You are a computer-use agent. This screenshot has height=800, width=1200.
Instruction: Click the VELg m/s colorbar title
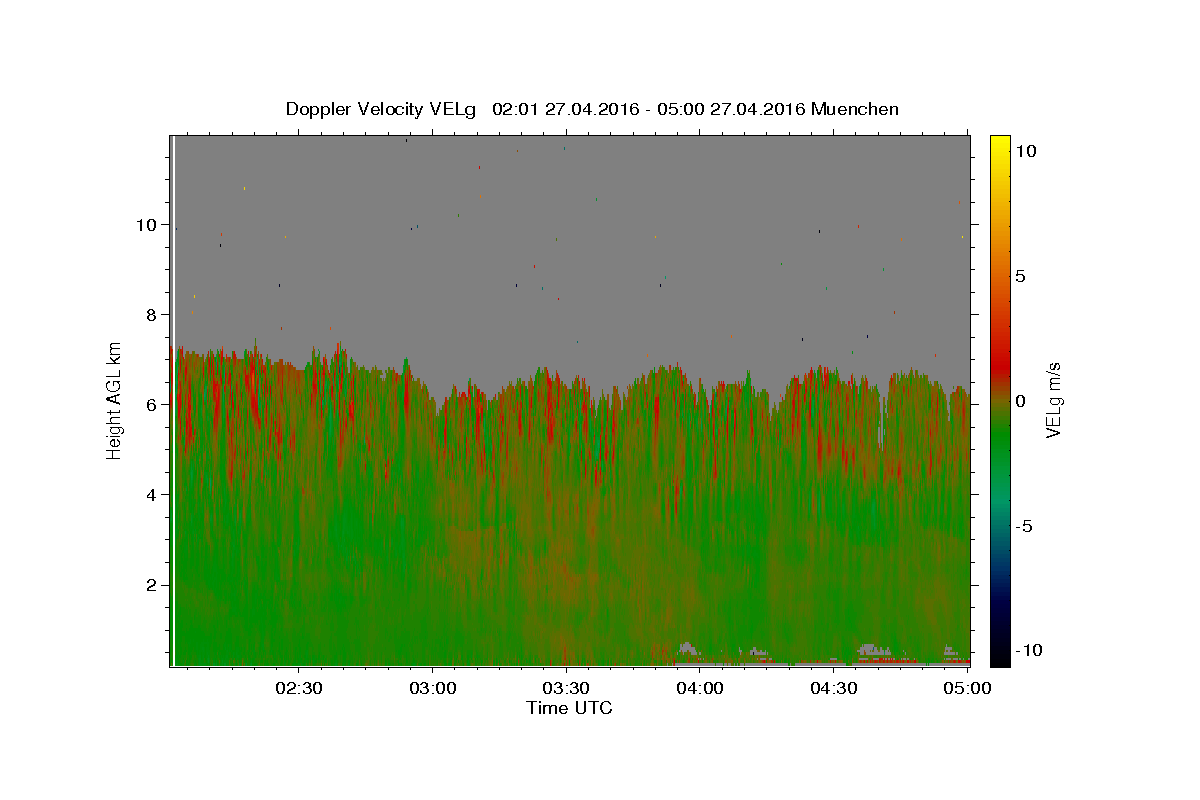point(1053,400)
